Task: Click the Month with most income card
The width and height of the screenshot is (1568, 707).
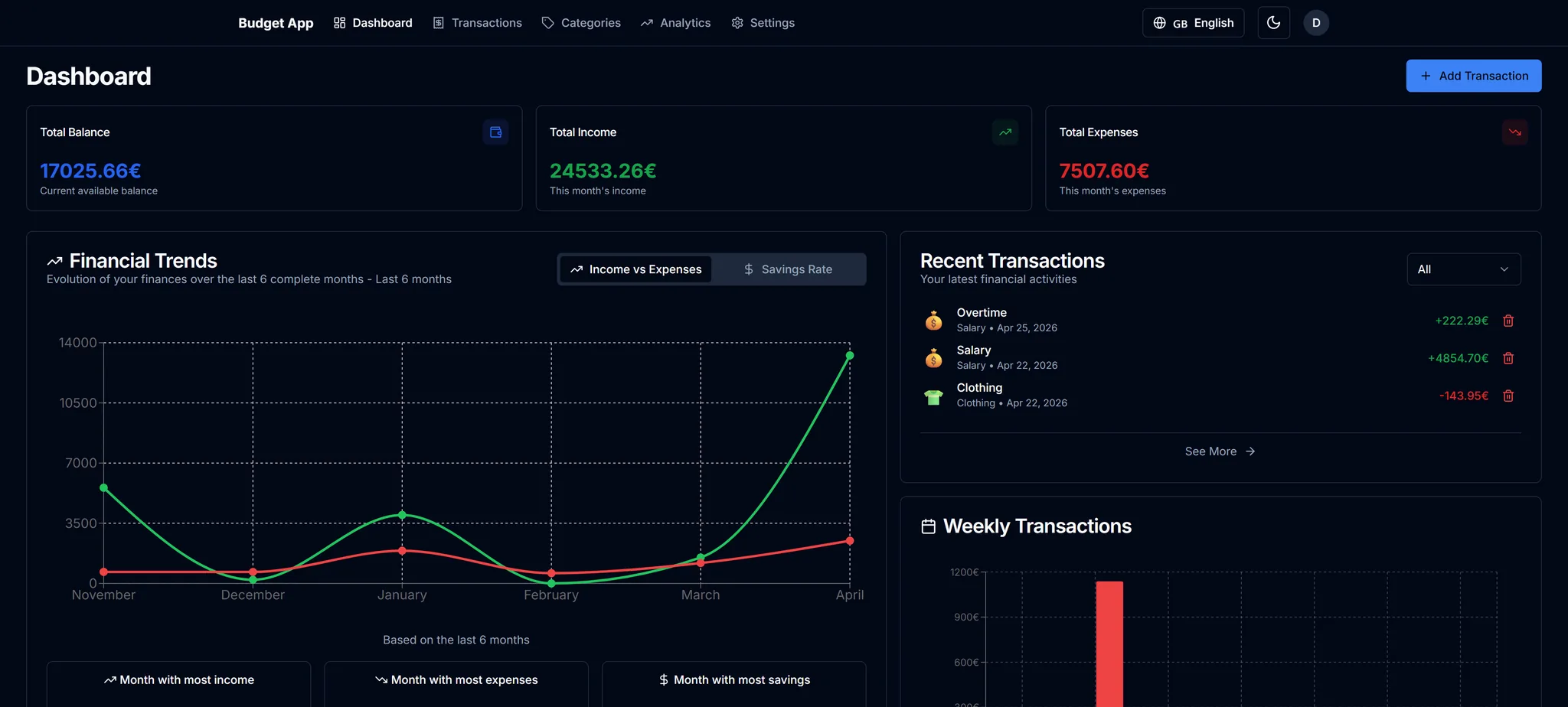Action: (178, 684)
